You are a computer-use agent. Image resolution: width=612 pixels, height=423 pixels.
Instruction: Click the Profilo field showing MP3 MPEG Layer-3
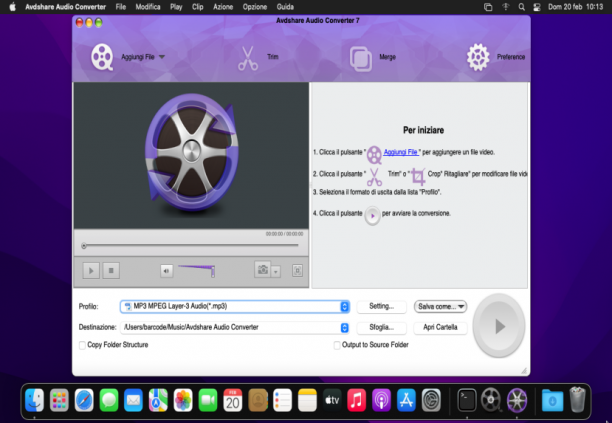pos(235,307)
